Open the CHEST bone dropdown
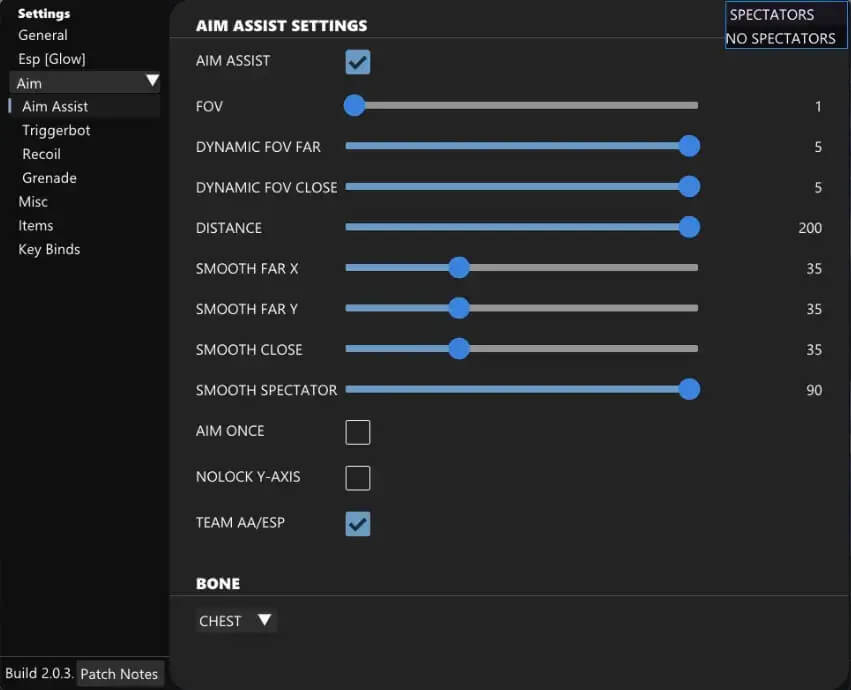 point(236,621)
